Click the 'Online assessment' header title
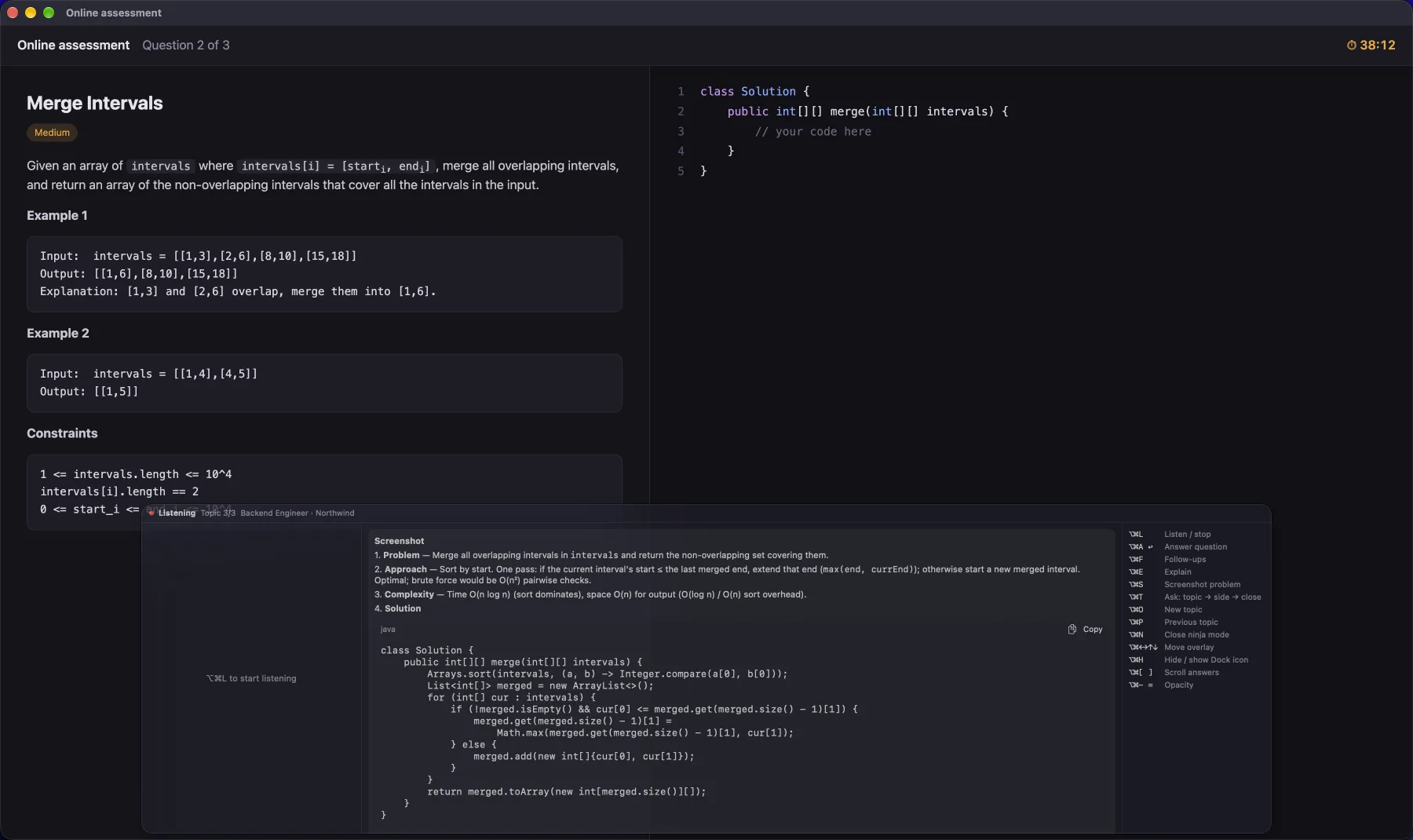 [74, 46]
